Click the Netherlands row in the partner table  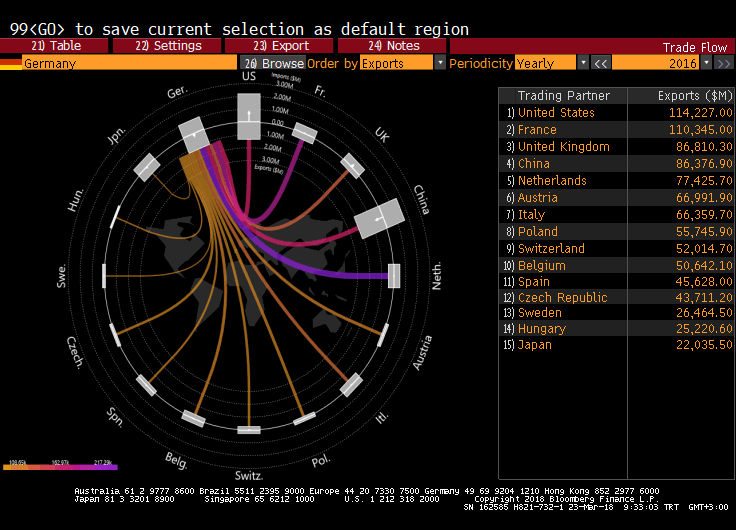coord(552,181)
